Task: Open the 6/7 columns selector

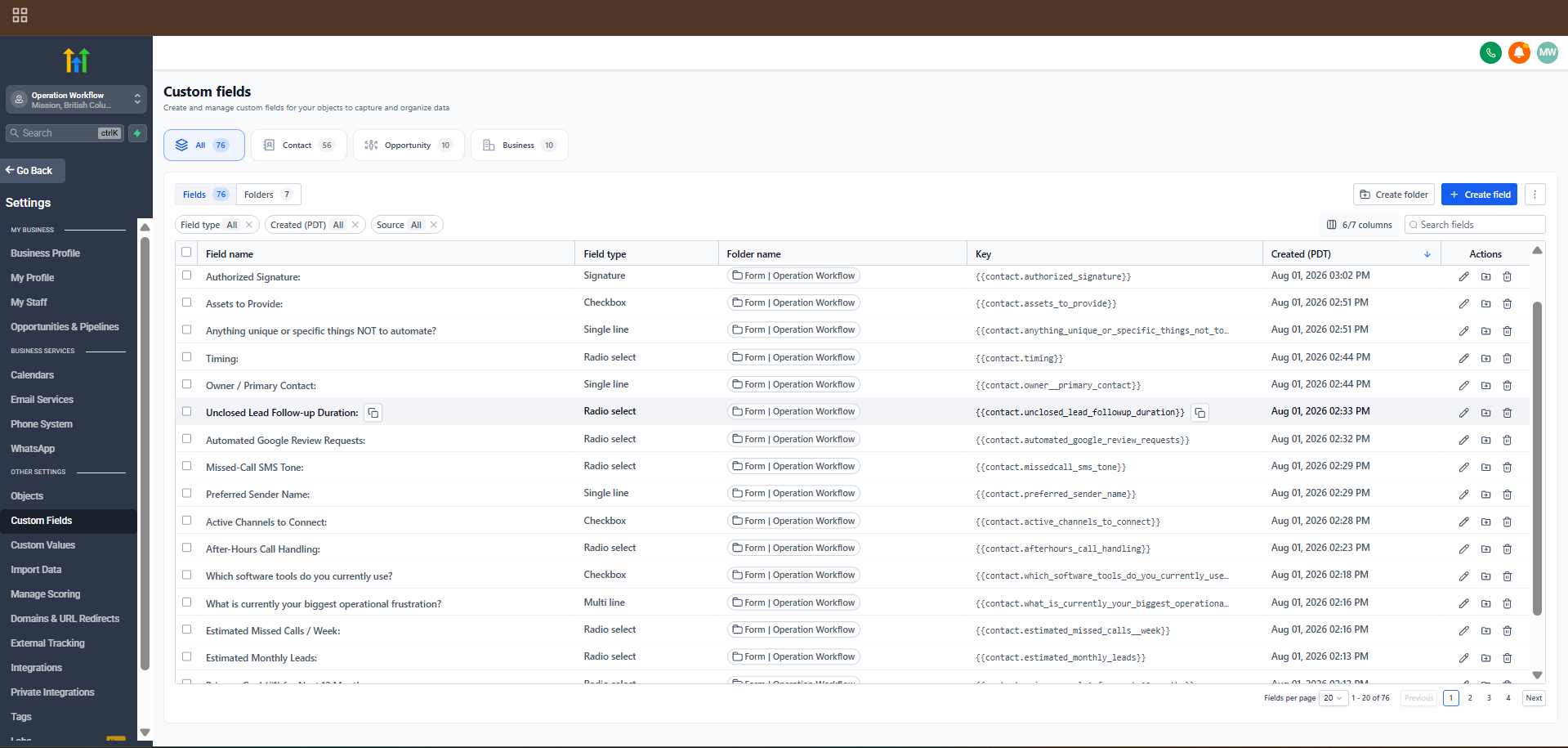Action: 1360,225
